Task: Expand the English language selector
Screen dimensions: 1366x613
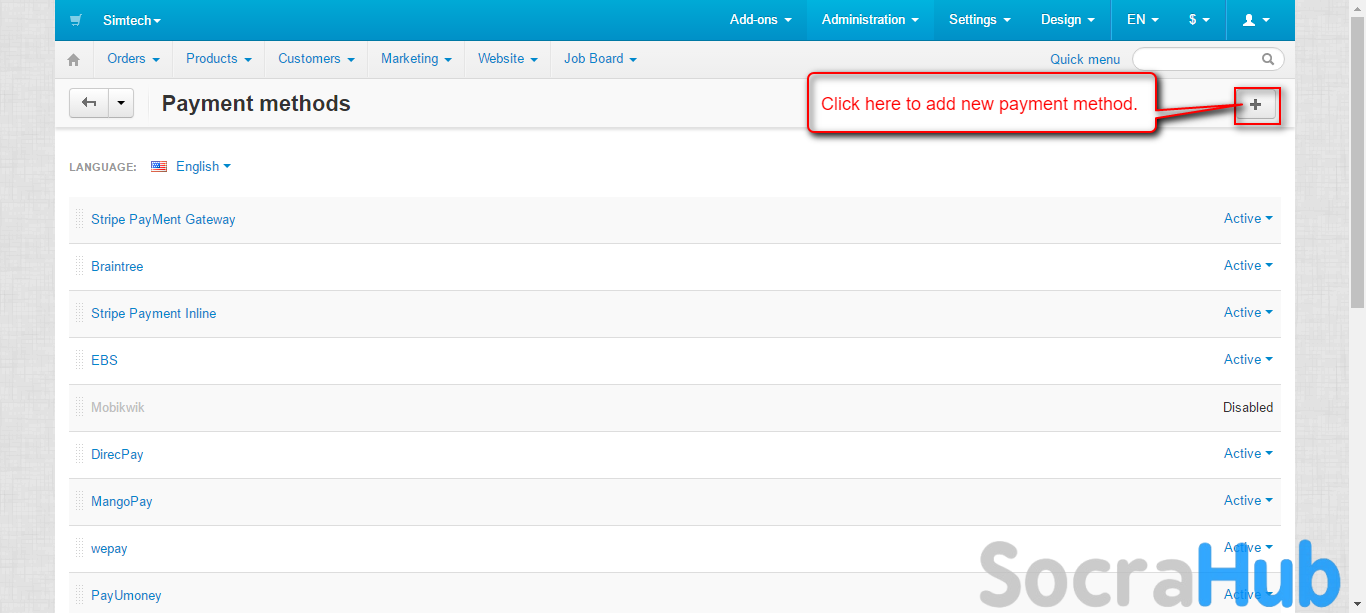Action: click(203, 167)
